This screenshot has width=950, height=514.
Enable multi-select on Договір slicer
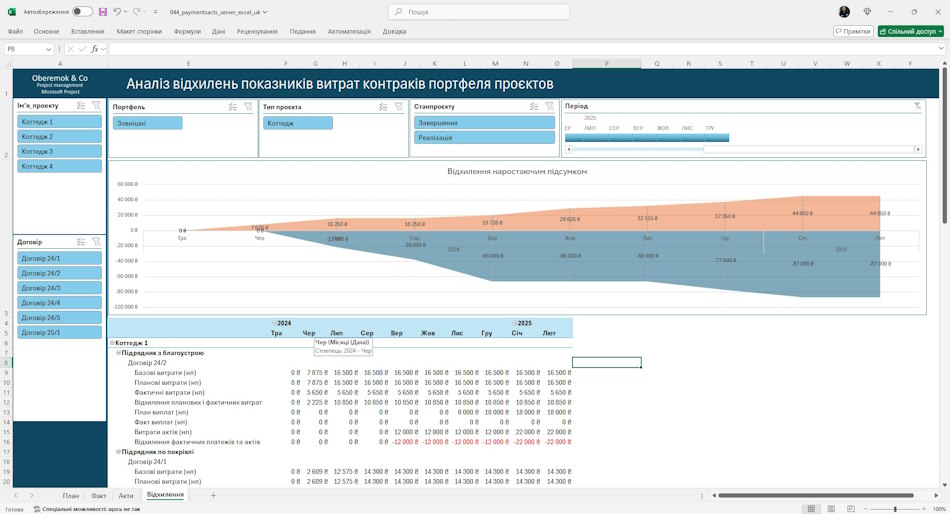click(x=81, y=242)
